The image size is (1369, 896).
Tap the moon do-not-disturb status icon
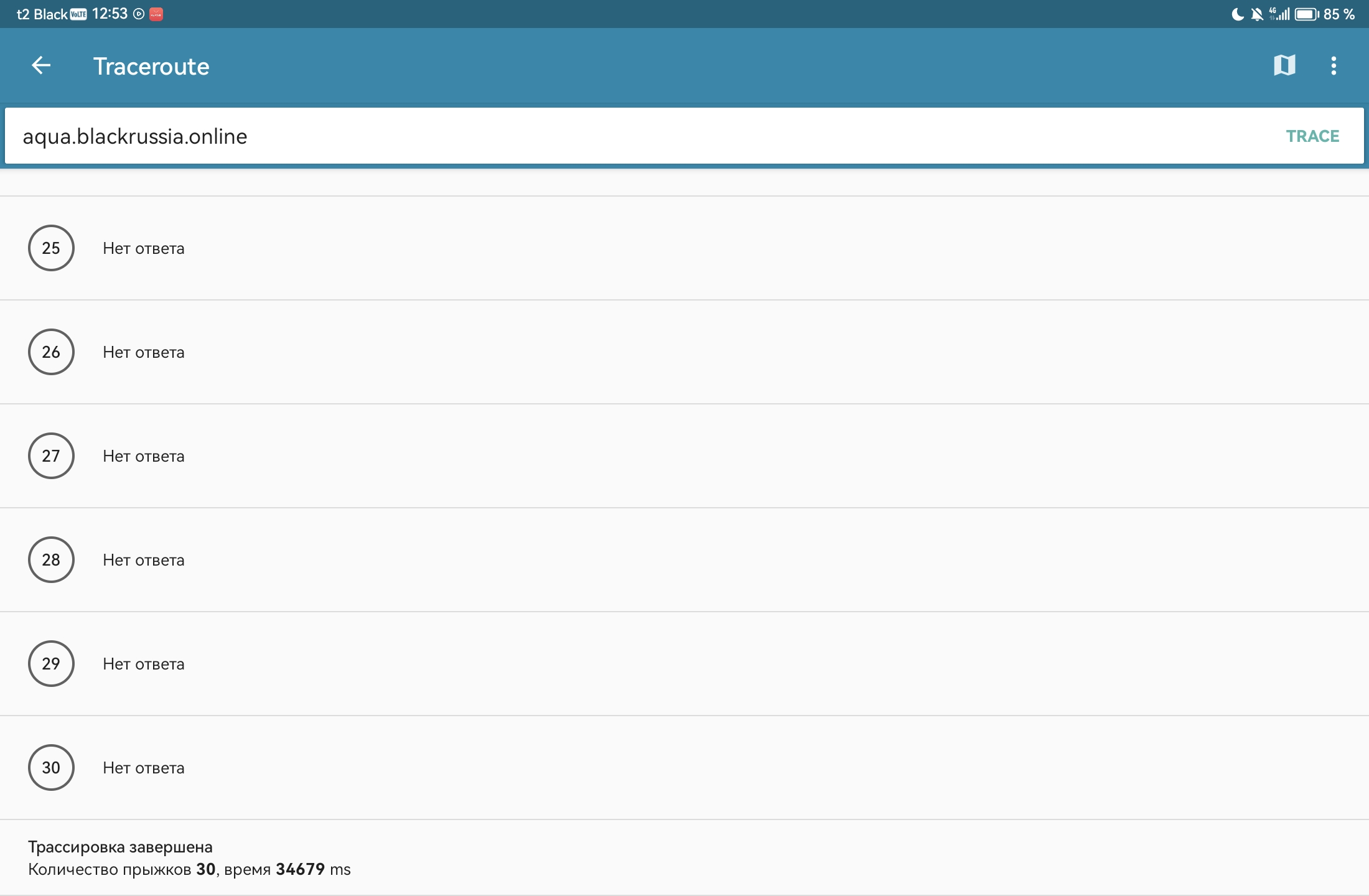click(x=1238, y=14)
